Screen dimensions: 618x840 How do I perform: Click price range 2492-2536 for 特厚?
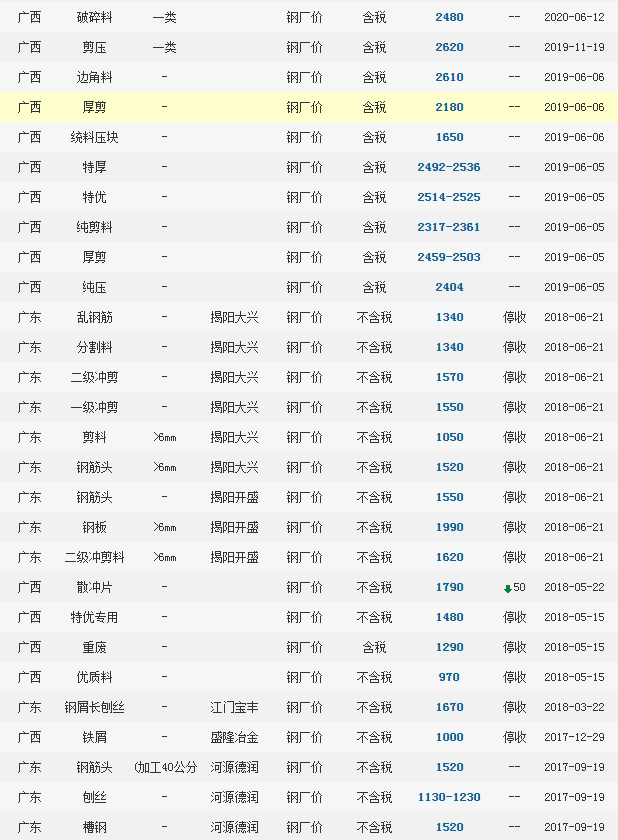tap(449, 167)
